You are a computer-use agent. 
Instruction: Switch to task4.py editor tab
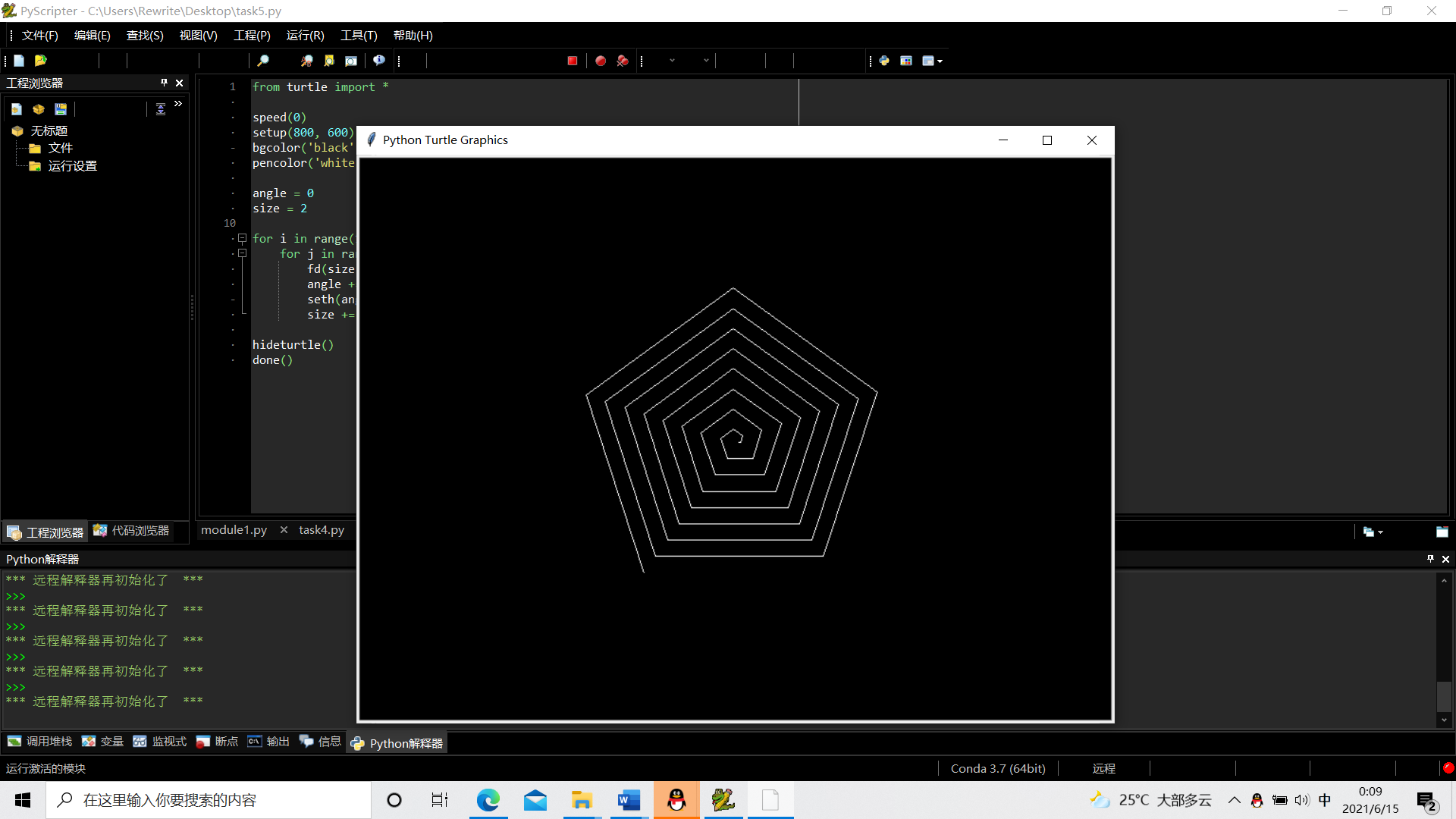click(x=322, y=530)
